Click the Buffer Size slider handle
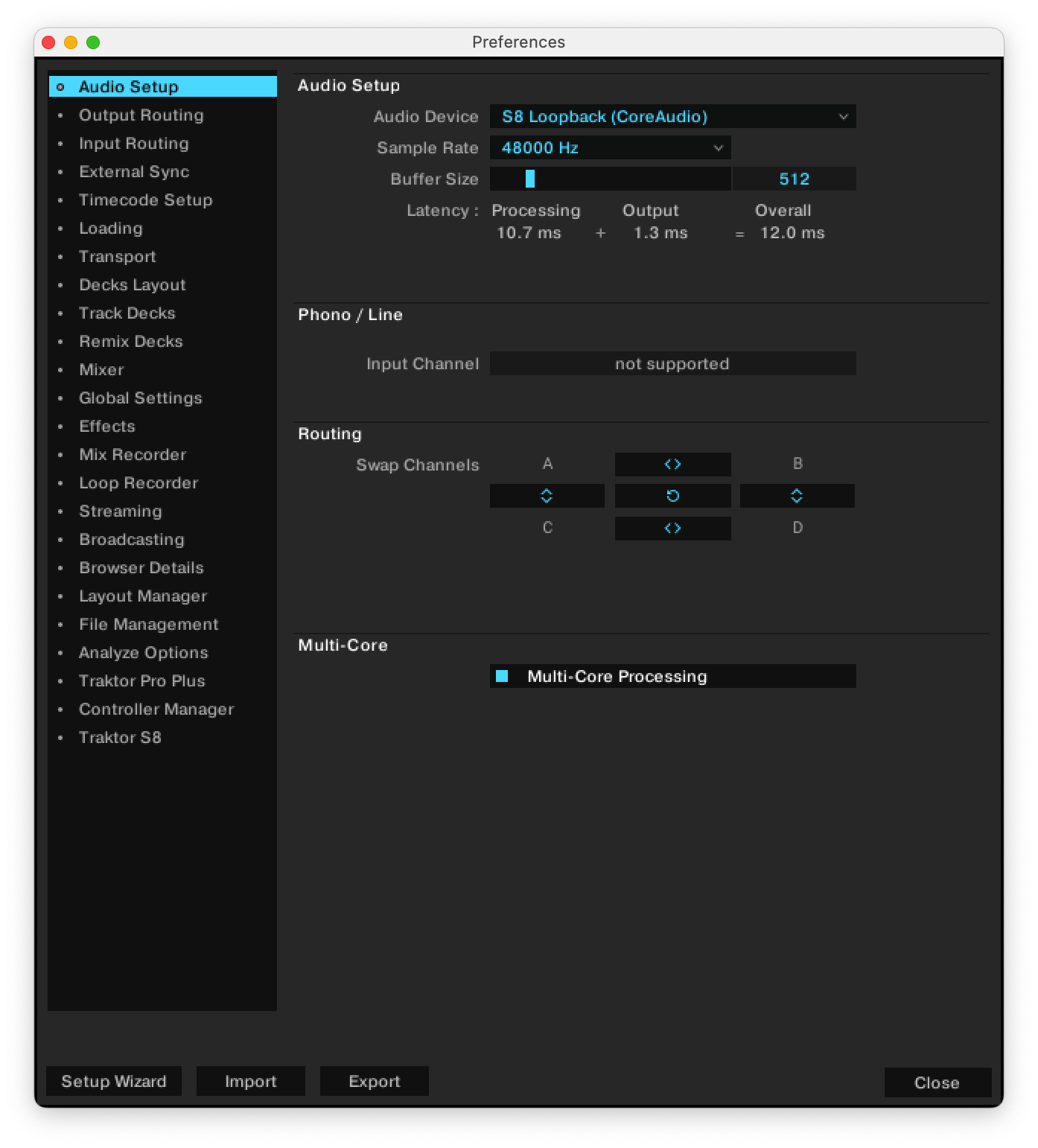Viewport: 1038px width, 1148px height. [x=530, y=179]
